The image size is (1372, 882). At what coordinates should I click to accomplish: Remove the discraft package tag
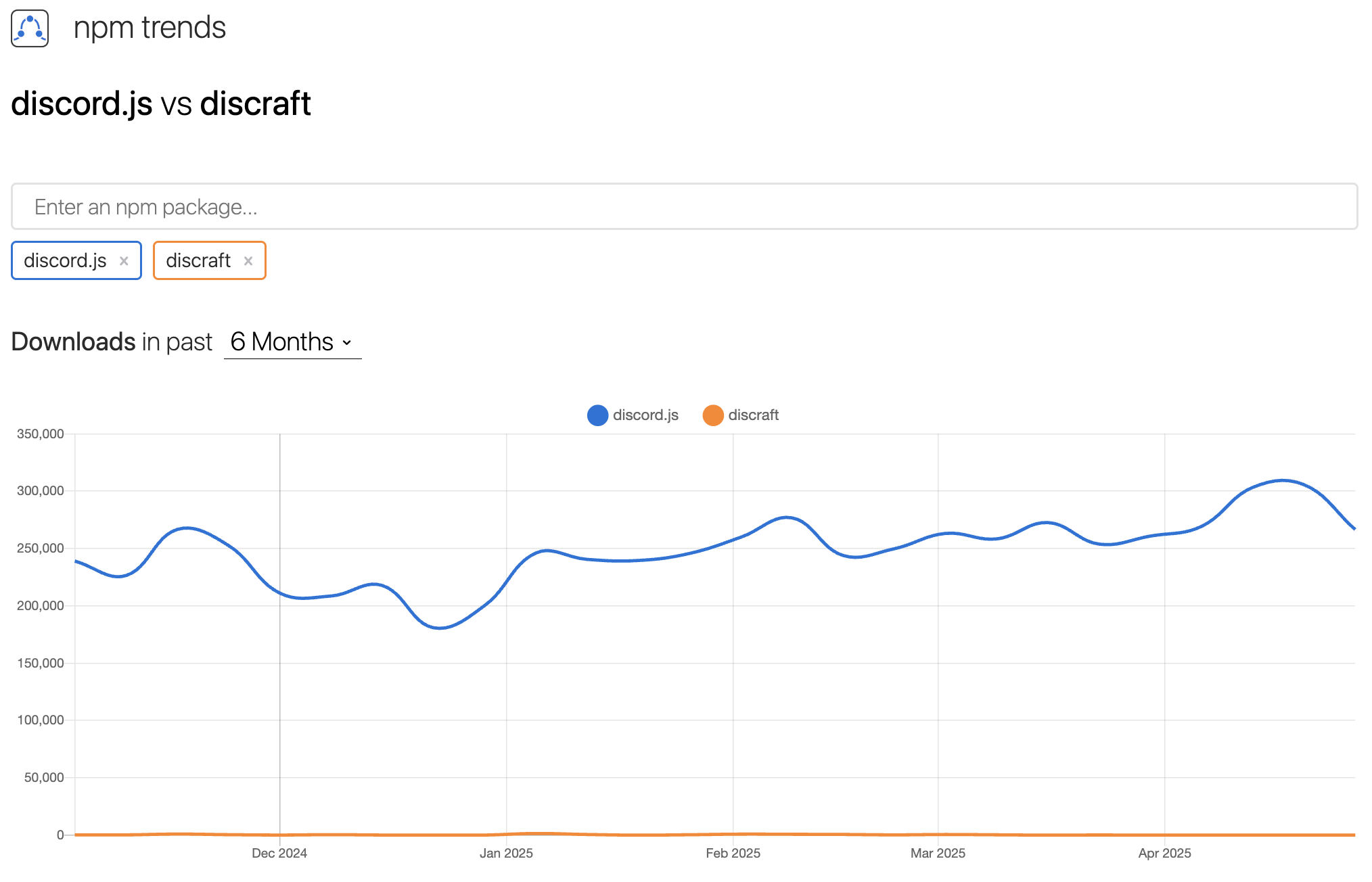[x=248, y=261]
